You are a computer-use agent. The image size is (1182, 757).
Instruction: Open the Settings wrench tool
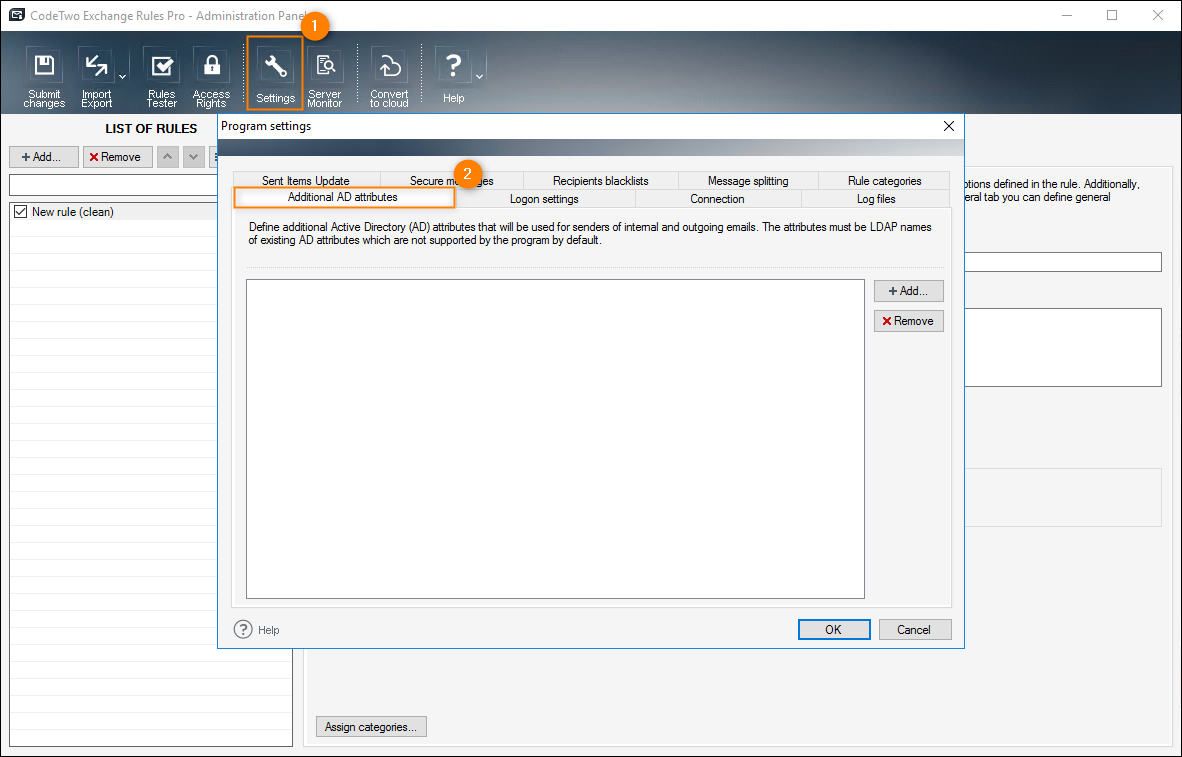[x=275, y=74]
